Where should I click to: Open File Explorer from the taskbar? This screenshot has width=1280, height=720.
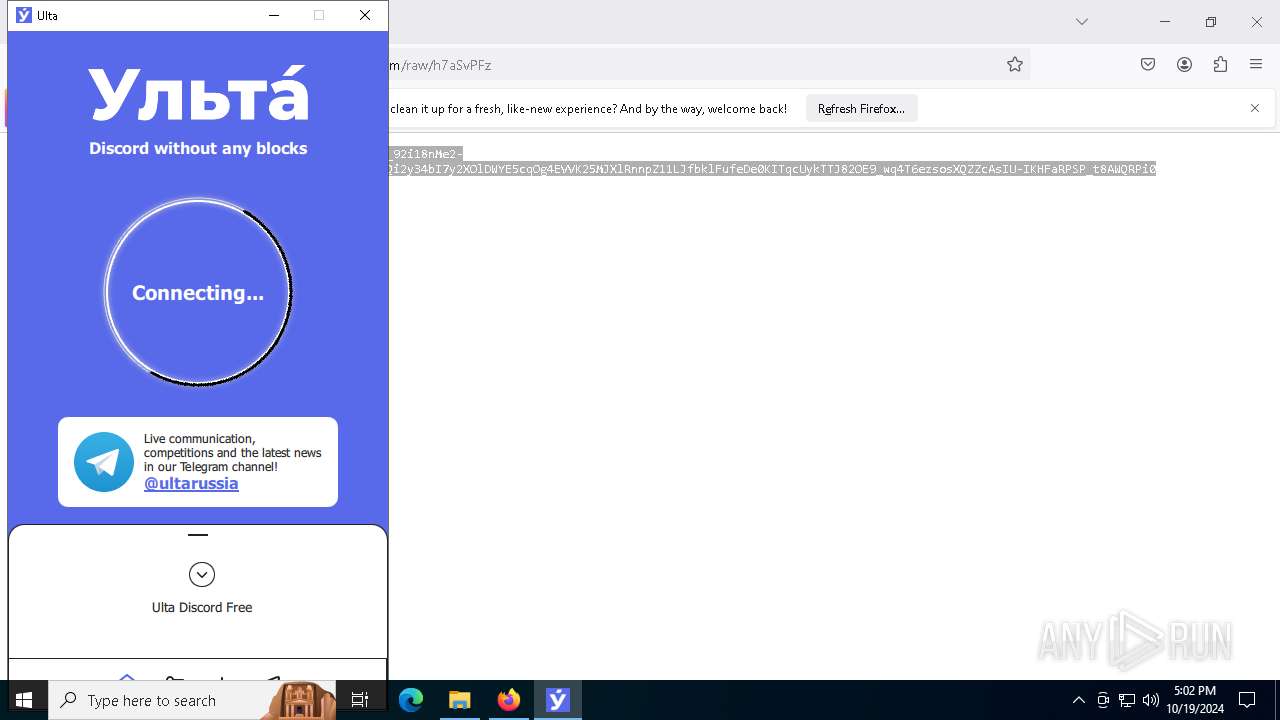[x=460, y=700]
